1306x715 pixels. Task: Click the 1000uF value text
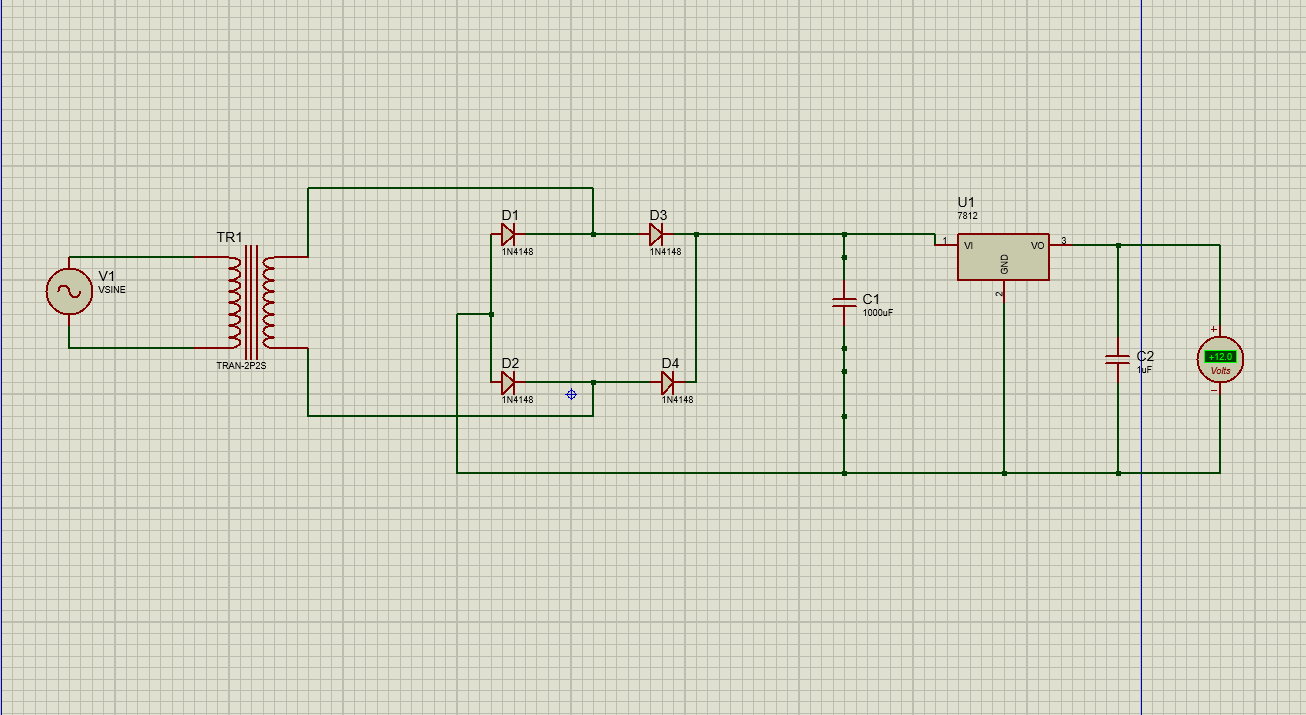tap(878, 313)
